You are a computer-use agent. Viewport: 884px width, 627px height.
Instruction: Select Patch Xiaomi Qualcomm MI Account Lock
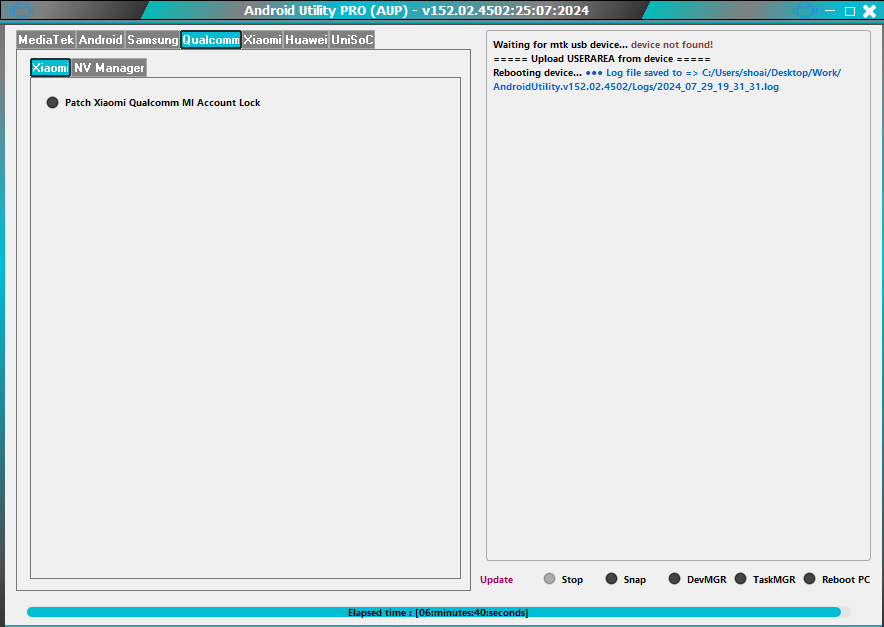(x=52, y=102)
